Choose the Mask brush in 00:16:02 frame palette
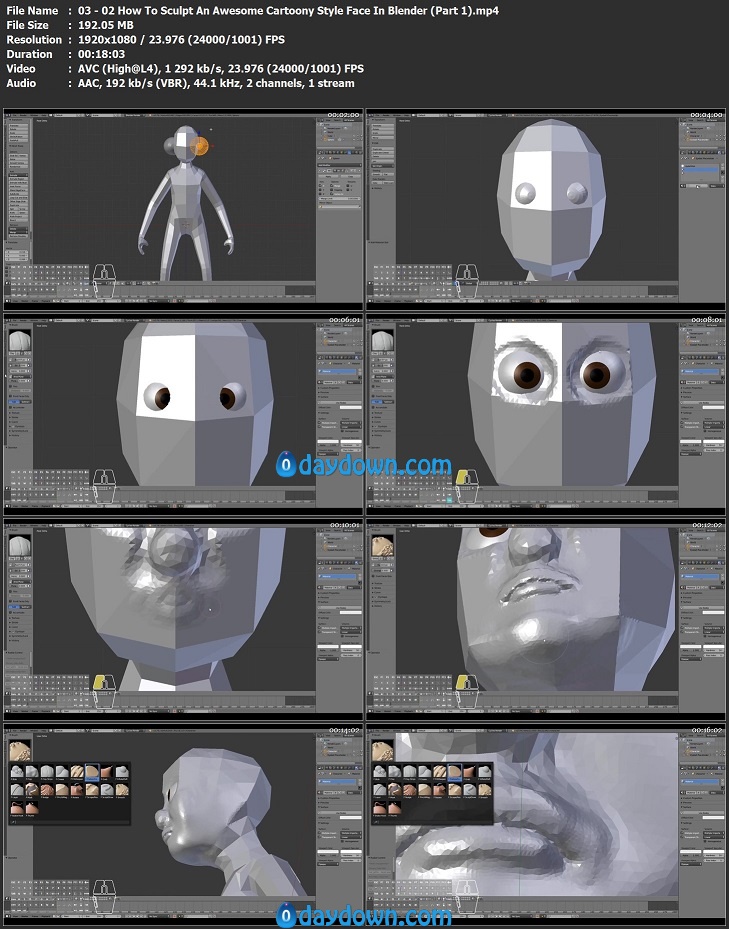729x929 pixels. [x=395, y=789]
